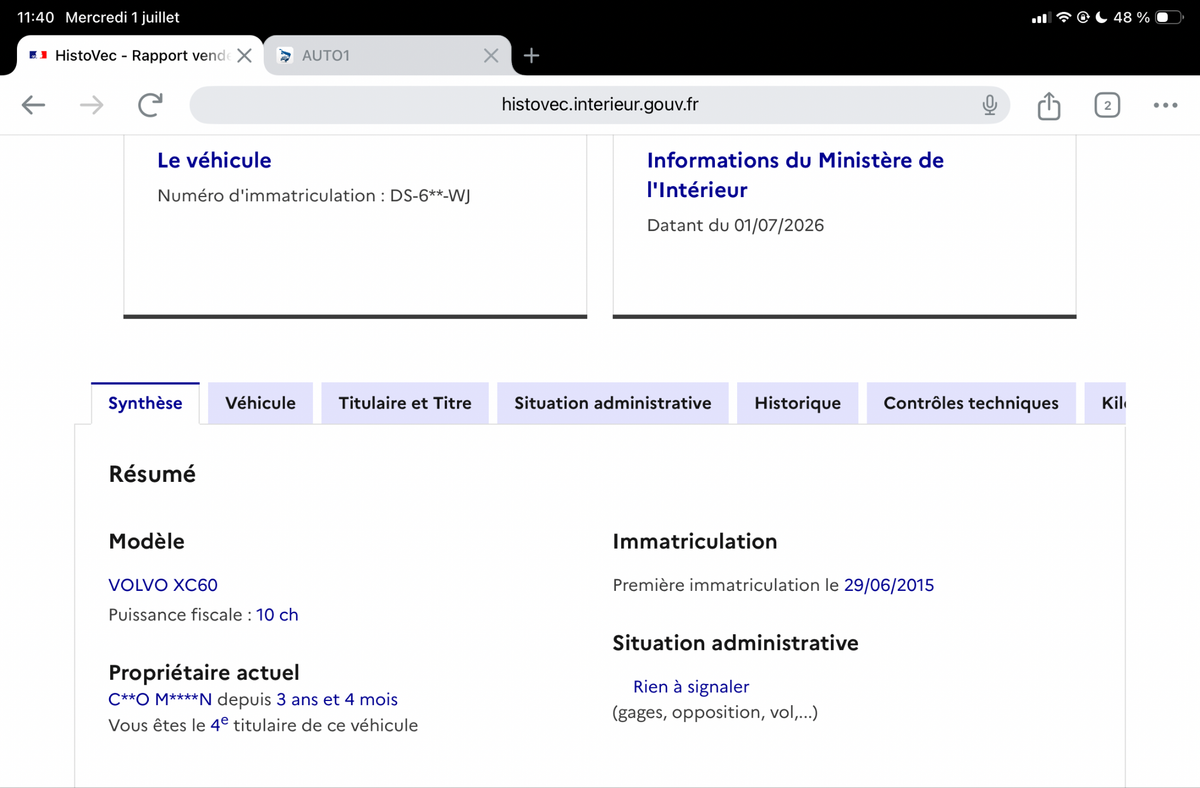
Task: Select the Synthèse tab
Action: 145,403
